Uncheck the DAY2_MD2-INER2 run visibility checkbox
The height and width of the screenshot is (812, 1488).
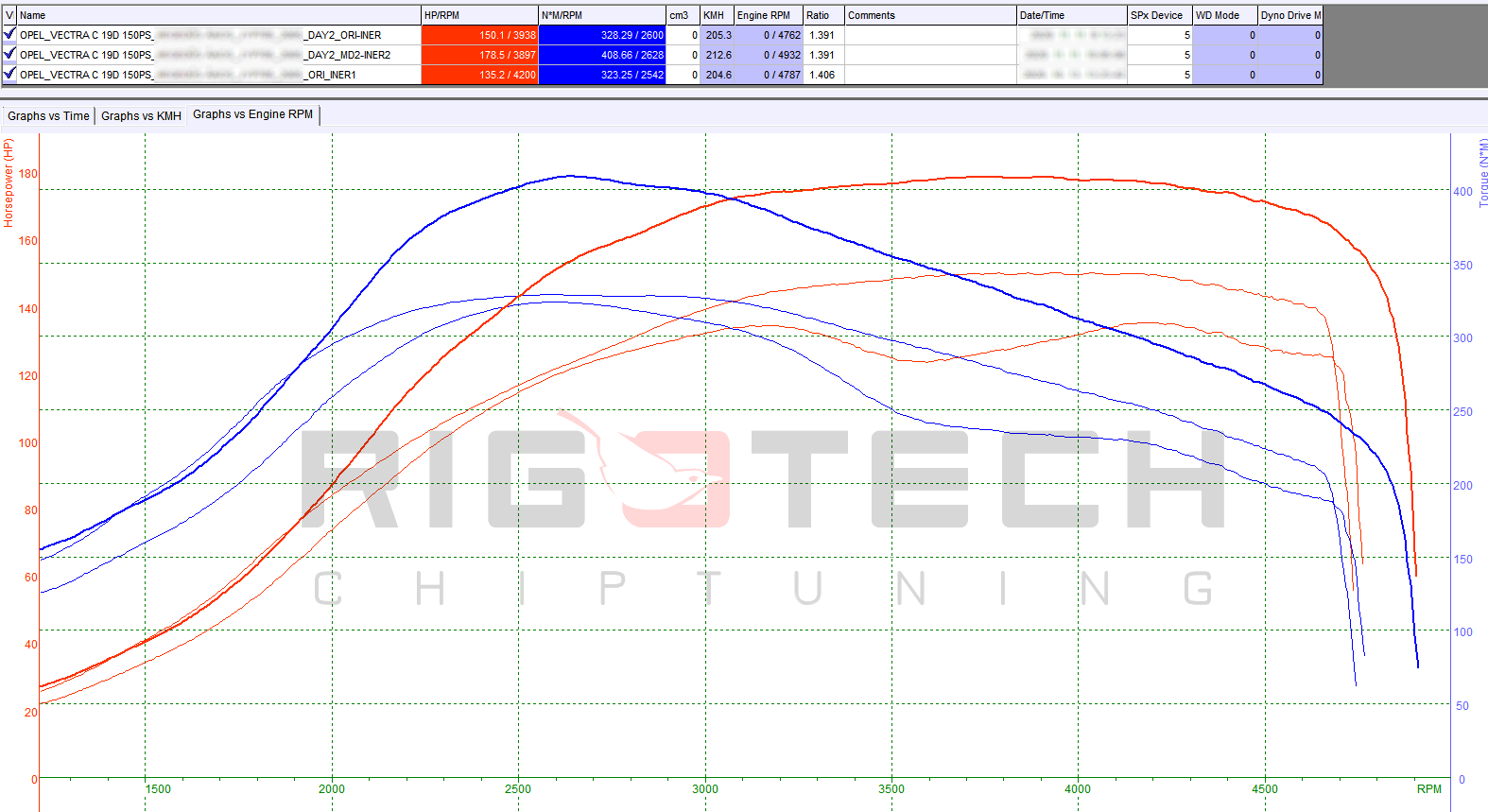[9, 55]
